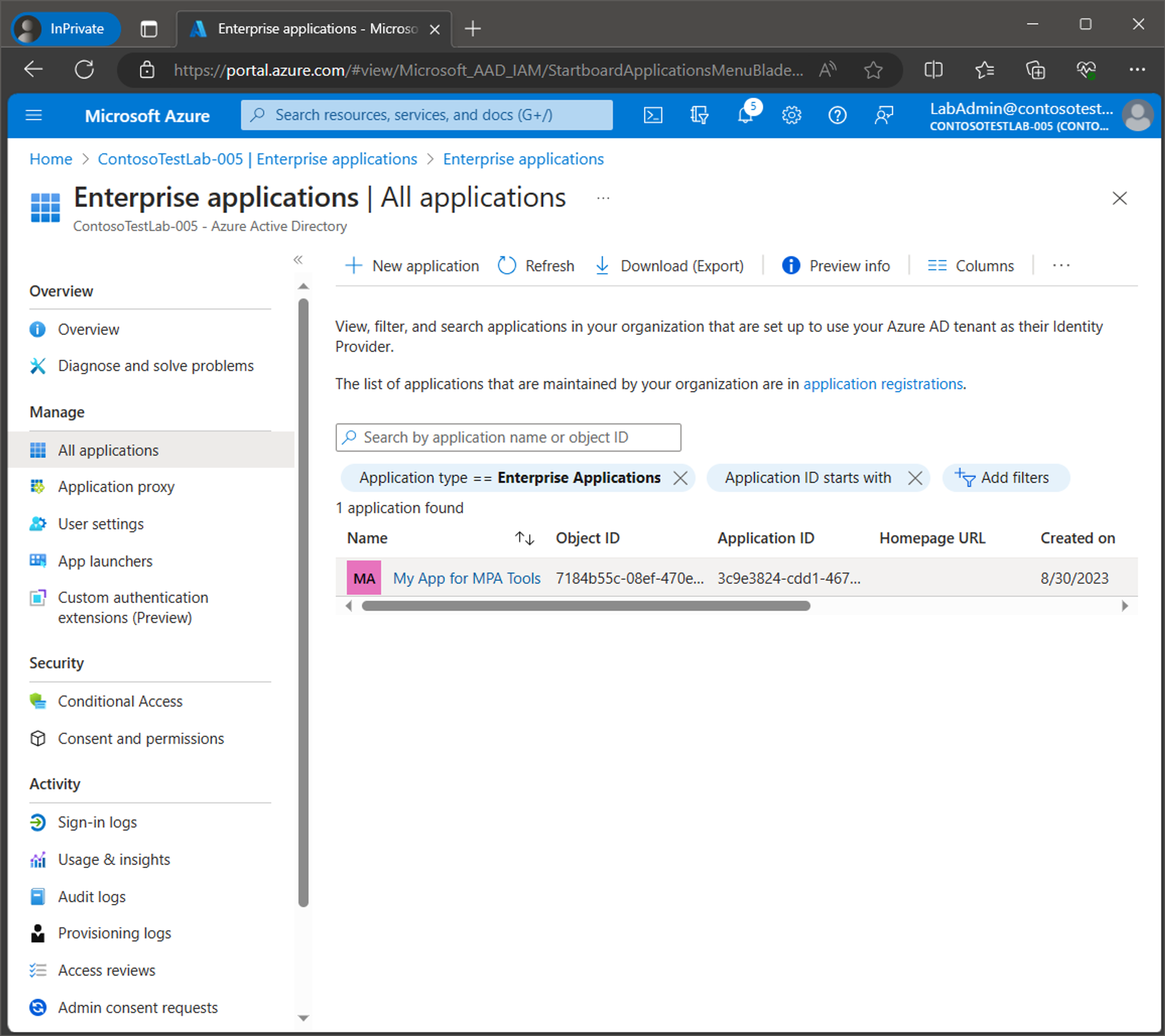Click last Enterprise applications breadcrumb
Image resolution: width=1165 pixels, height=1036 pixels.
[523, 159]
